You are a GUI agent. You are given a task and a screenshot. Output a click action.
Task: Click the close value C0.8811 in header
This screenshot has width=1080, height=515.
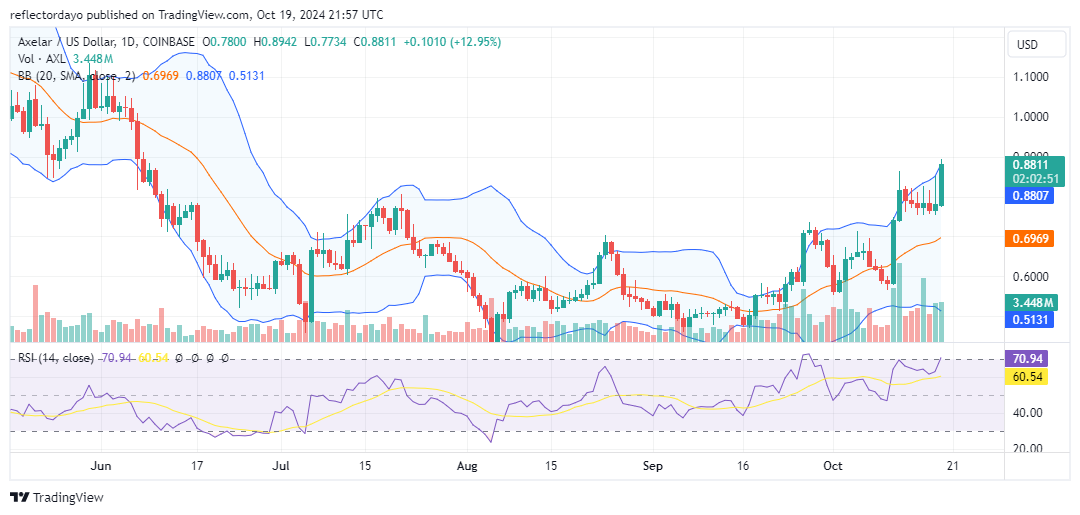(377, 42)
